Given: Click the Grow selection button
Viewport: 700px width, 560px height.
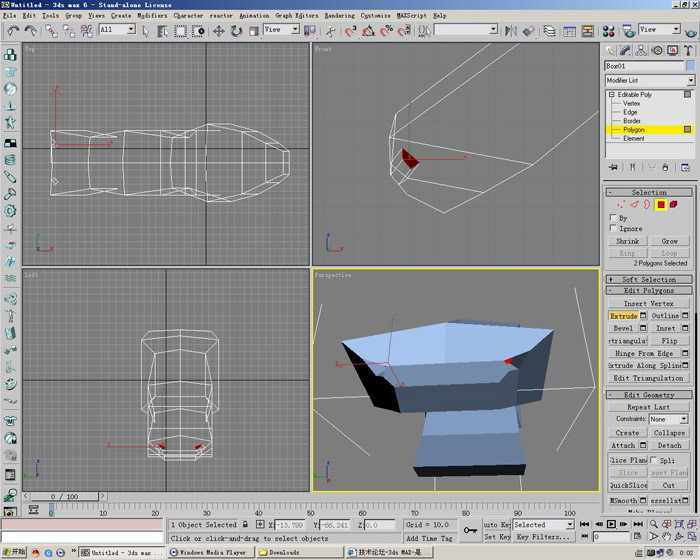Looking at the screenshot, I should tap(669, 241).
